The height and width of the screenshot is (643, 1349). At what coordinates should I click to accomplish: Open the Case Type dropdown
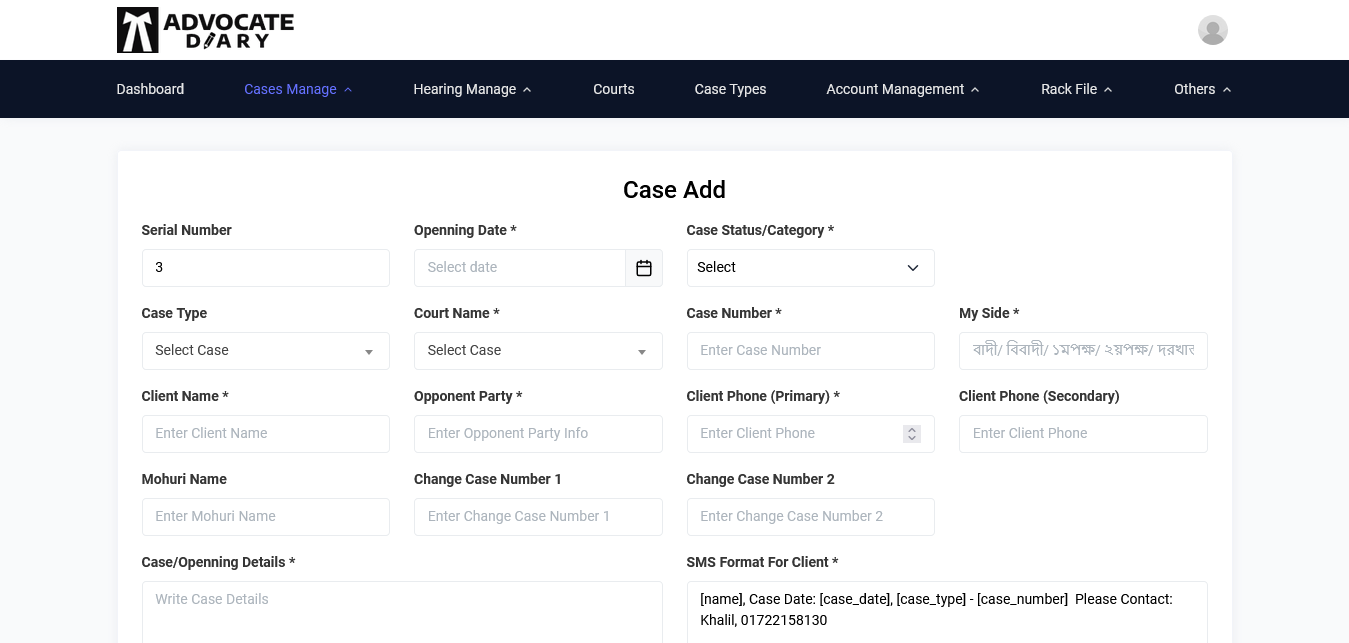pos(265,351)
